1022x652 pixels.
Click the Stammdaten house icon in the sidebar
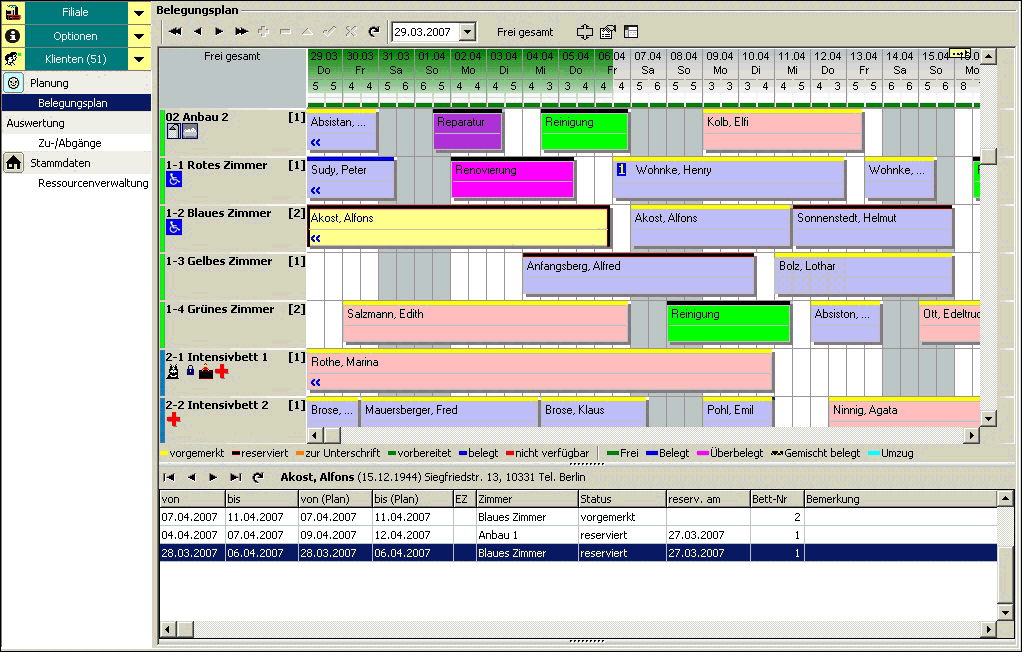tap(14, 163)
